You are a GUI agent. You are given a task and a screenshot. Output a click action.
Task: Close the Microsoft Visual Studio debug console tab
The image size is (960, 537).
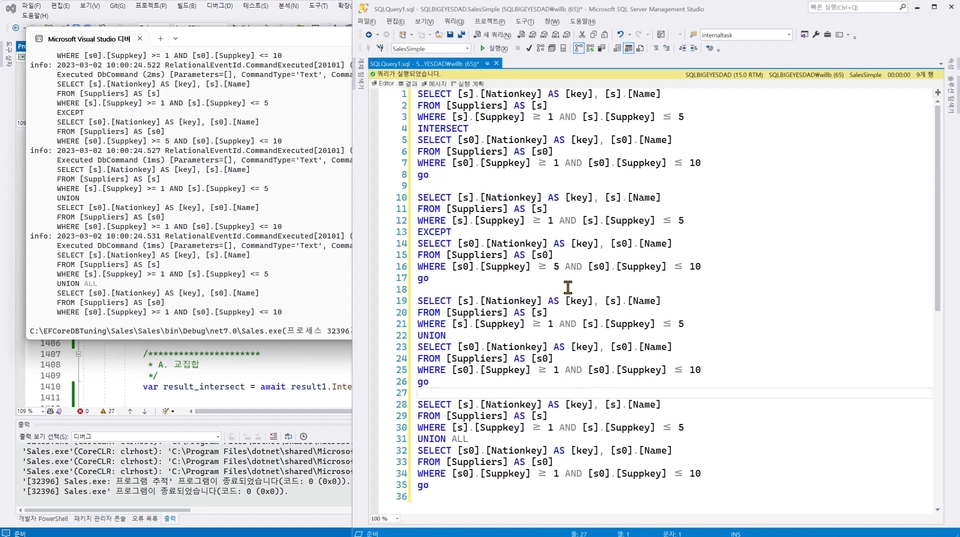click(x=140, y=39)
